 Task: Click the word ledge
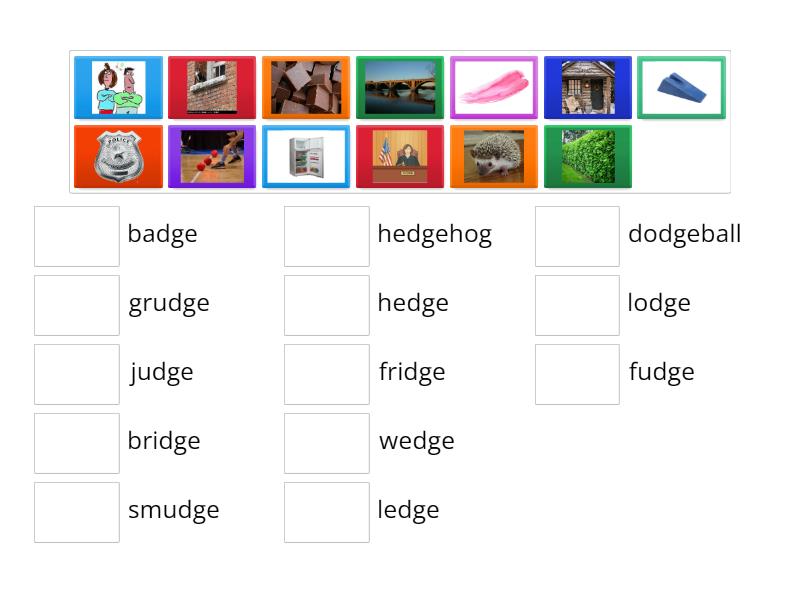click(x=408, y=511)
